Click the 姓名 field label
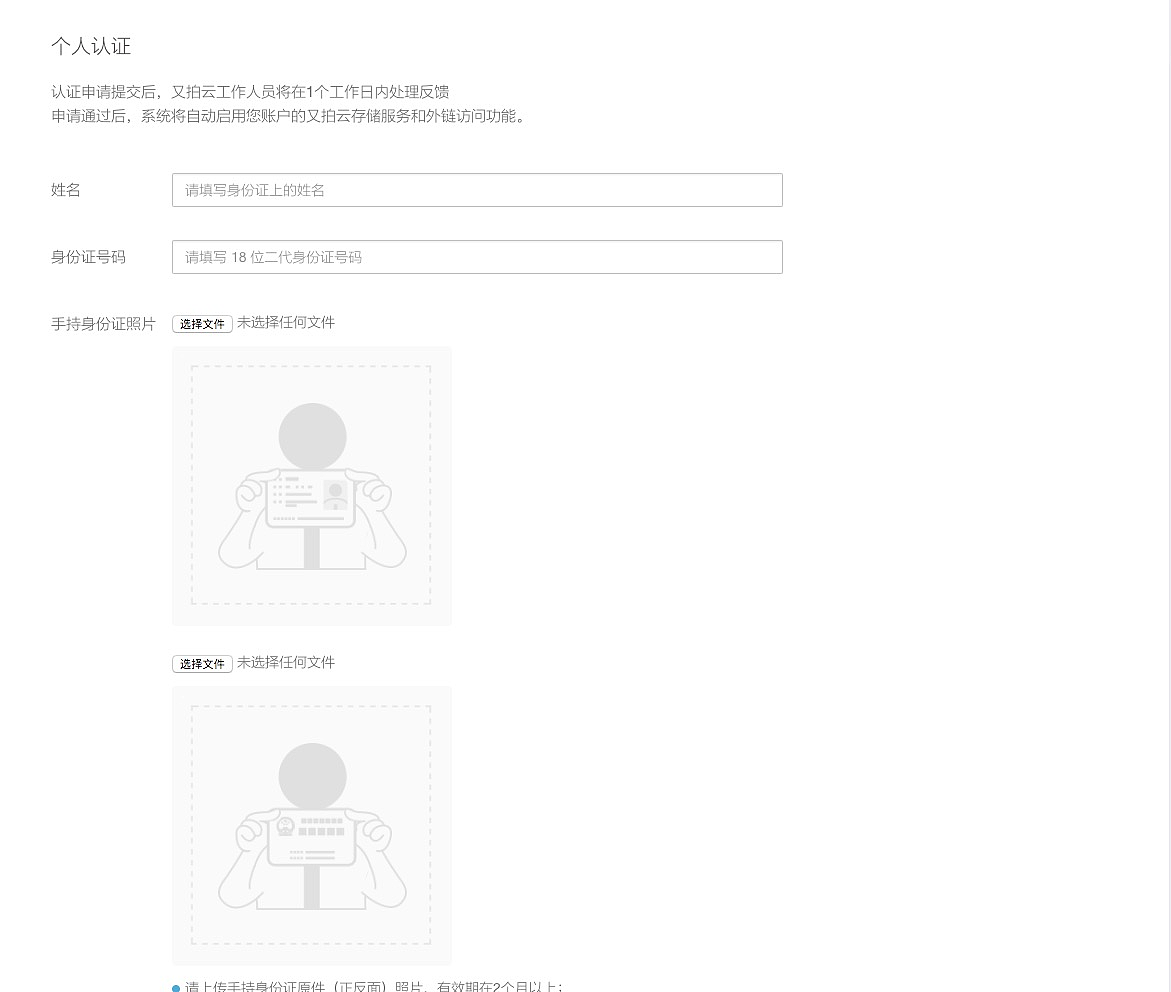Image resolution: width=1171 pixels, height=992 pixels. click(66, 190)
